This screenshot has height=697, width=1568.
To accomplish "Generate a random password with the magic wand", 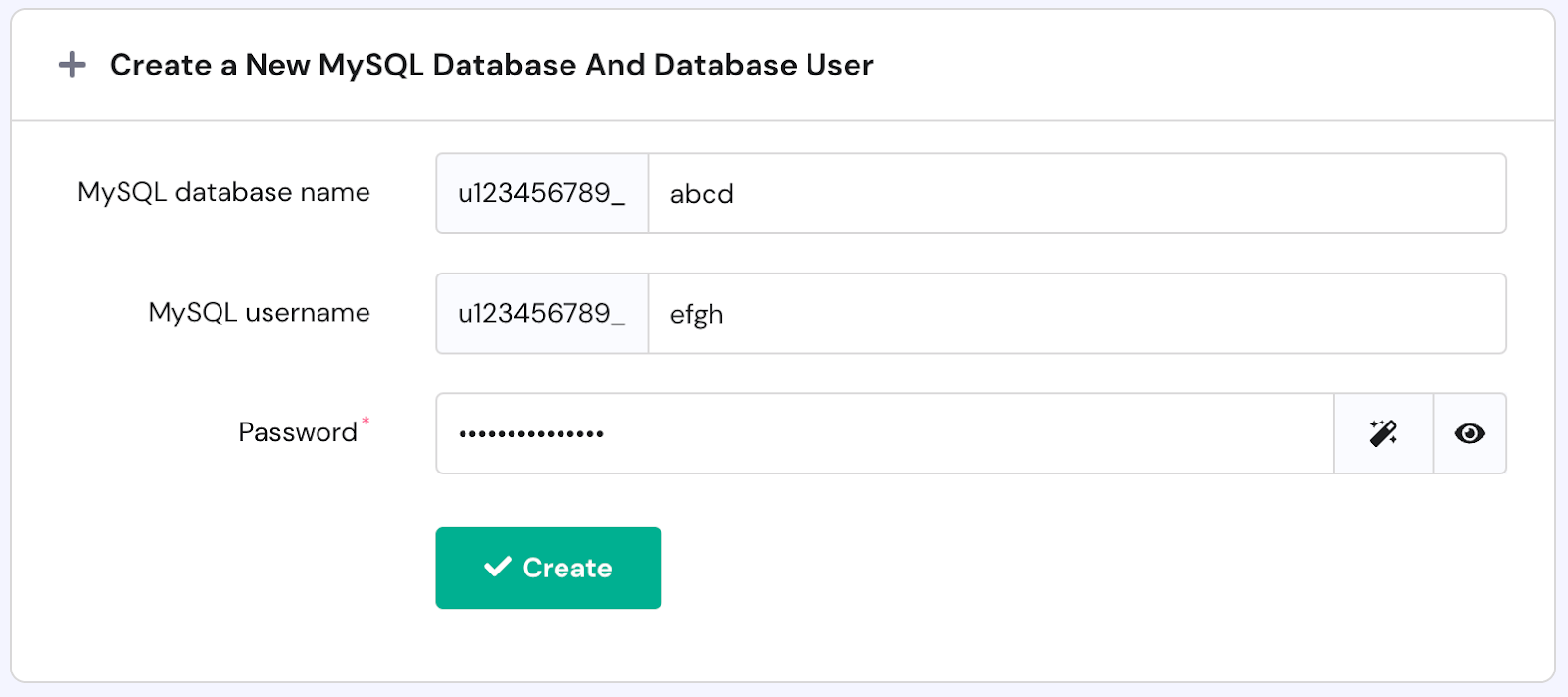I will (x=1383, y=433).
